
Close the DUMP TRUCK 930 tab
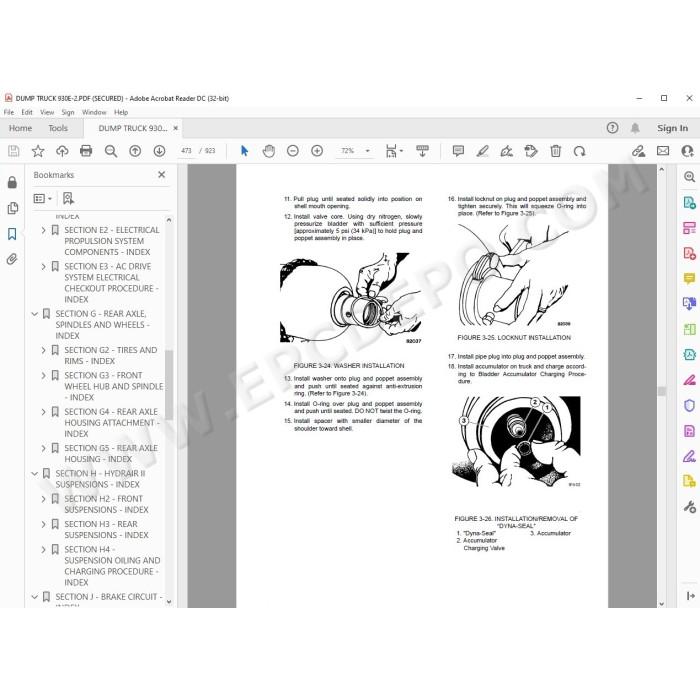[x=175, y=128]
